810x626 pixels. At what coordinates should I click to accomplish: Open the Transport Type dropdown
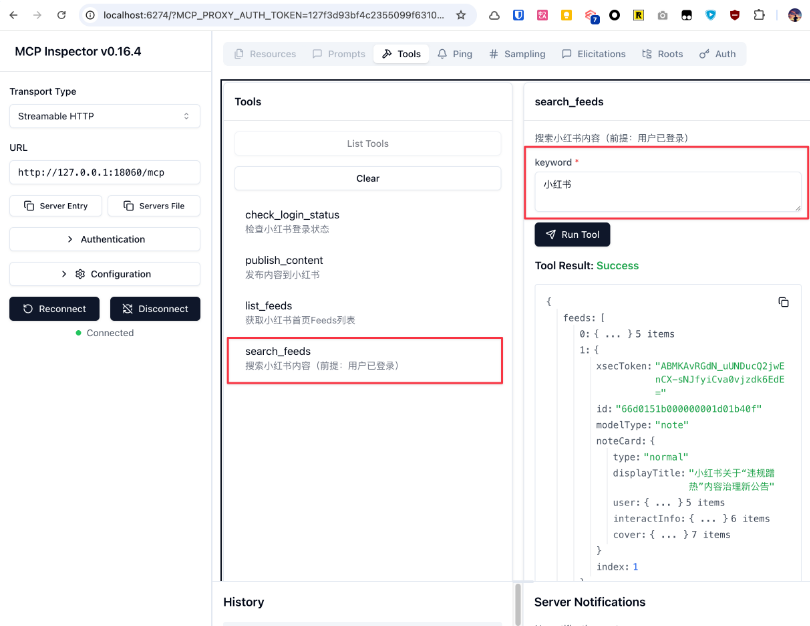pos(105,116)
